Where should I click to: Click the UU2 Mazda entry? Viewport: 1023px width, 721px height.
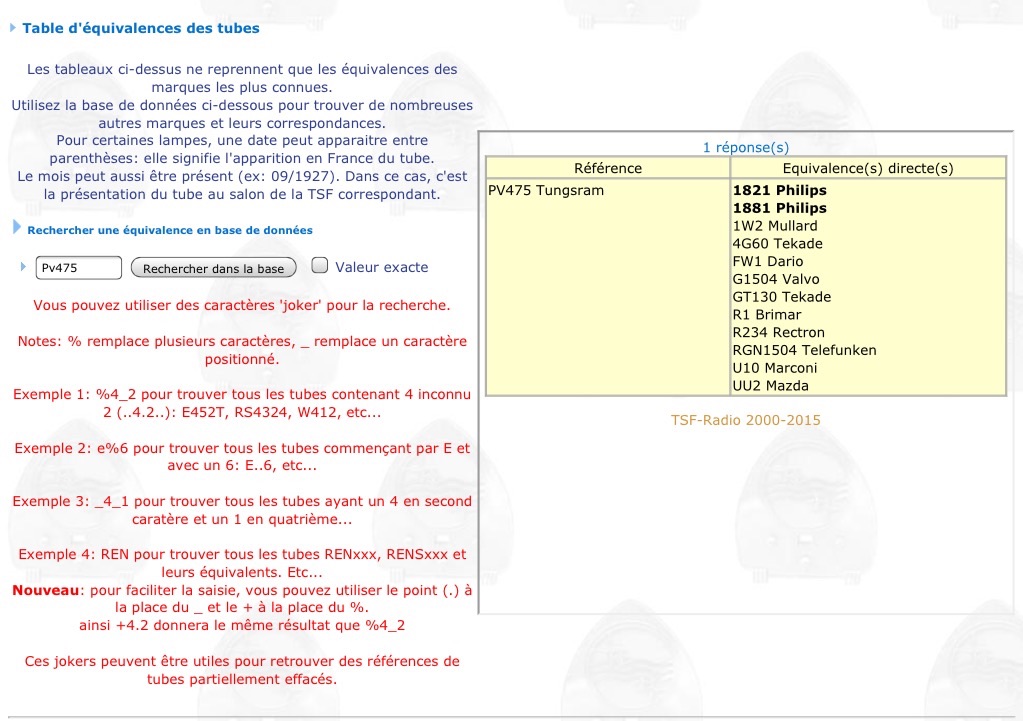click(x=771, y=386)
